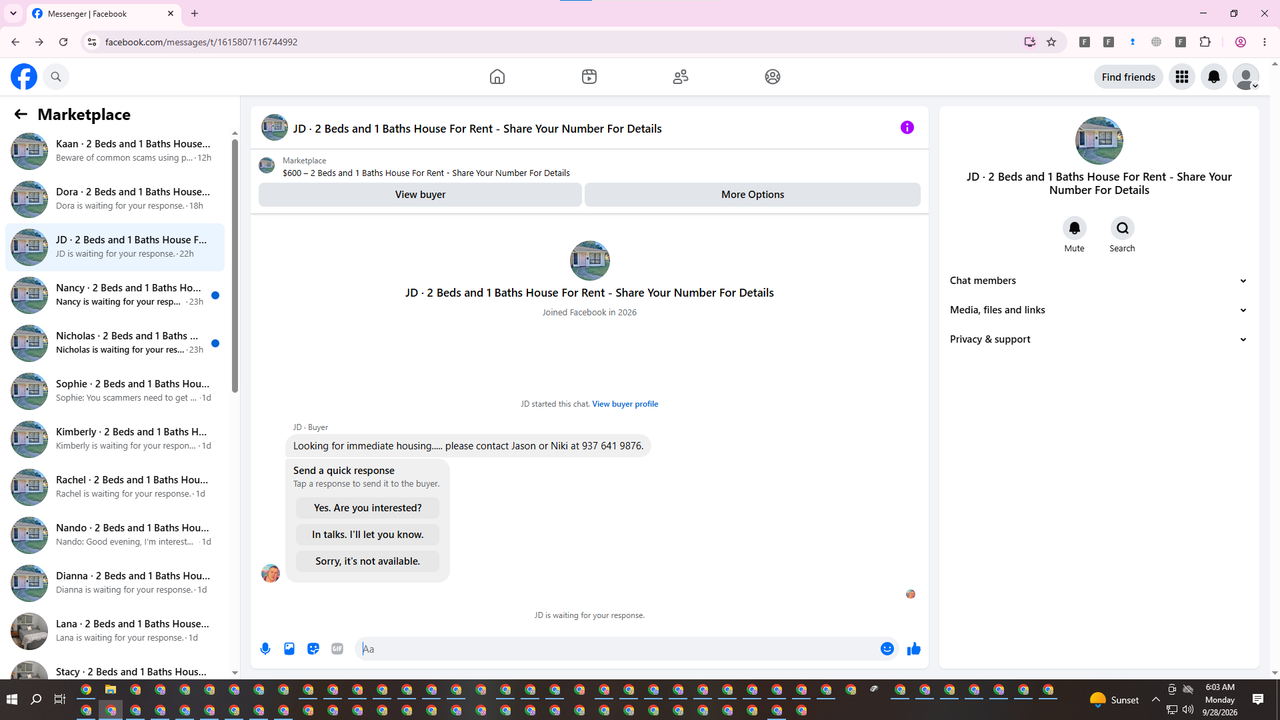Click the taskbar clock and date

pyautogui.click(x=1220, y=700)
